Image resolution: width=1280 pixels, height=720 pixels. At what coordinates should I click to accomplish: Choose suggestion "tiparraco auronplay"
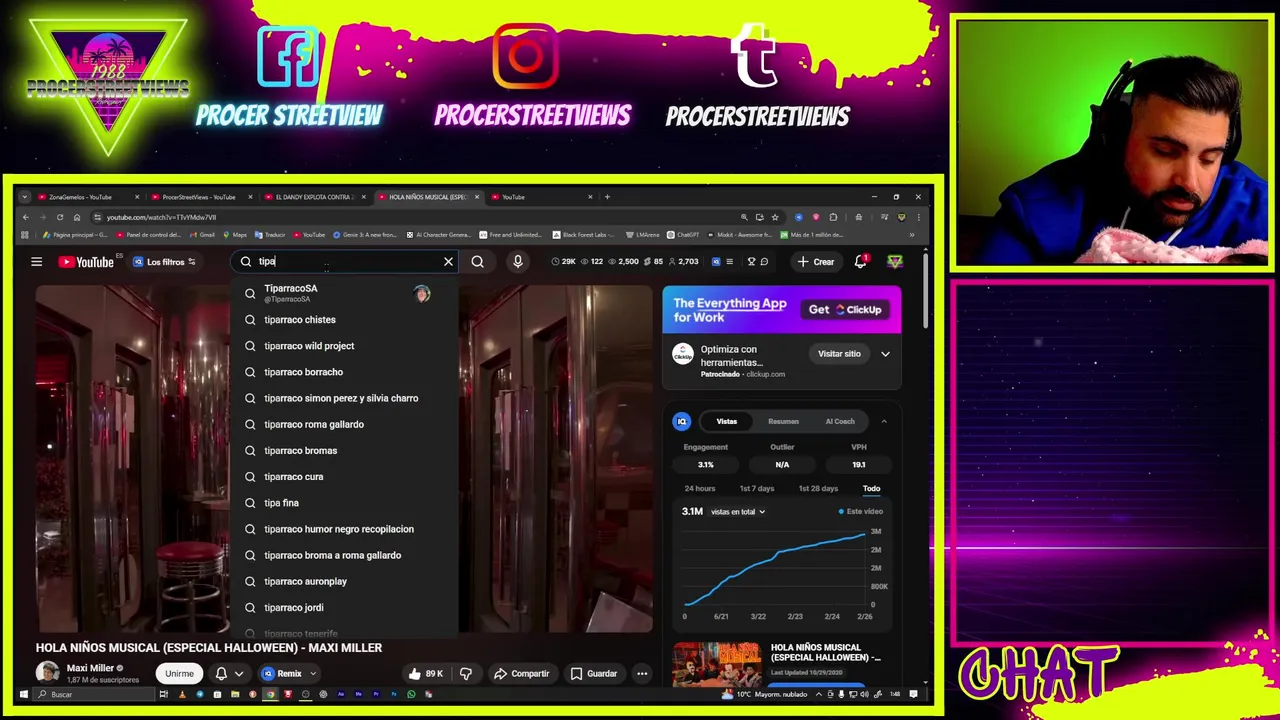click(x=345, y=581)
